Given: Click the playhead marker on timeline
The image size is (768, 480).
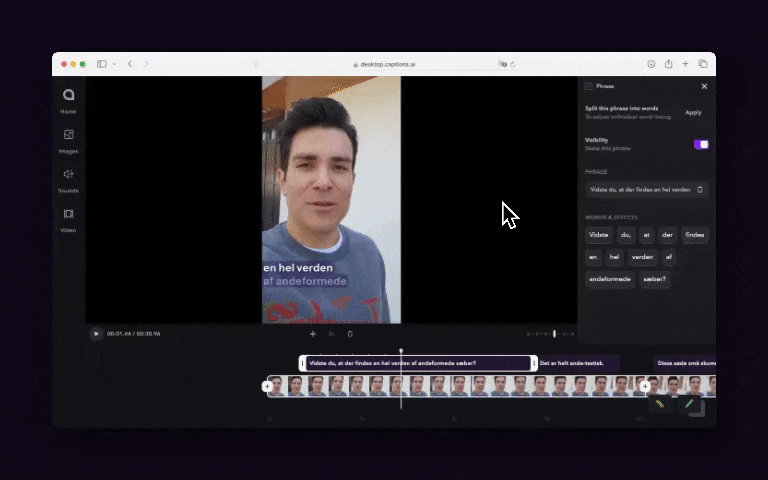Looking at the screenshot, I should (401, 351).
